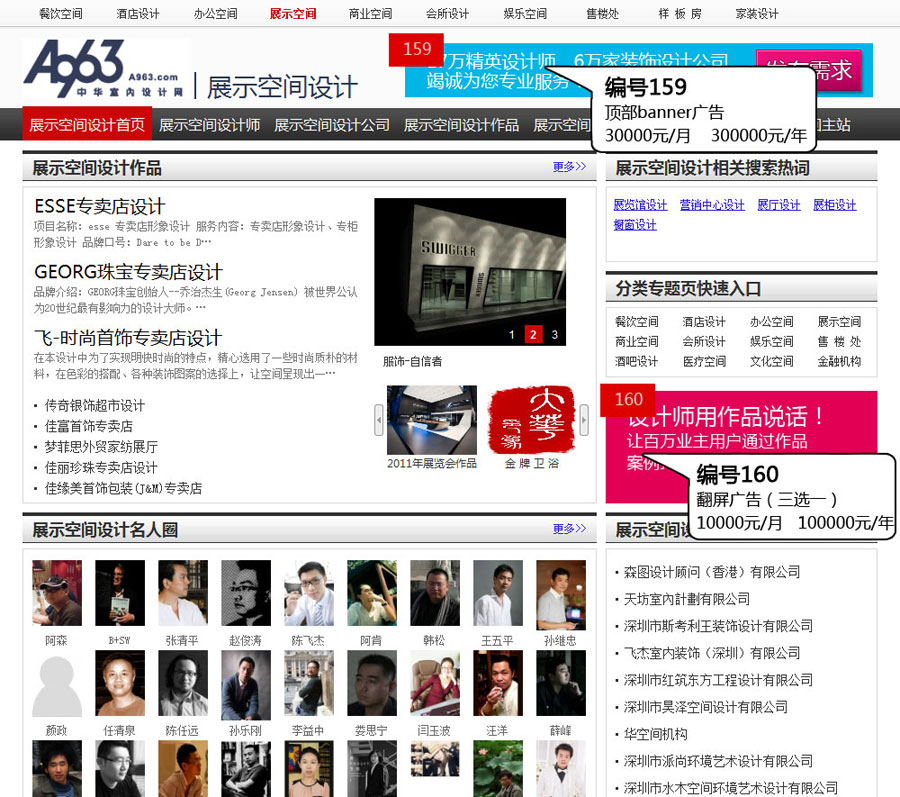Image resolution: width=900 pixels, height=797 pixels.
Task: Open 森图设计顾问（香港）有限公司 company link
Action: 712,571
